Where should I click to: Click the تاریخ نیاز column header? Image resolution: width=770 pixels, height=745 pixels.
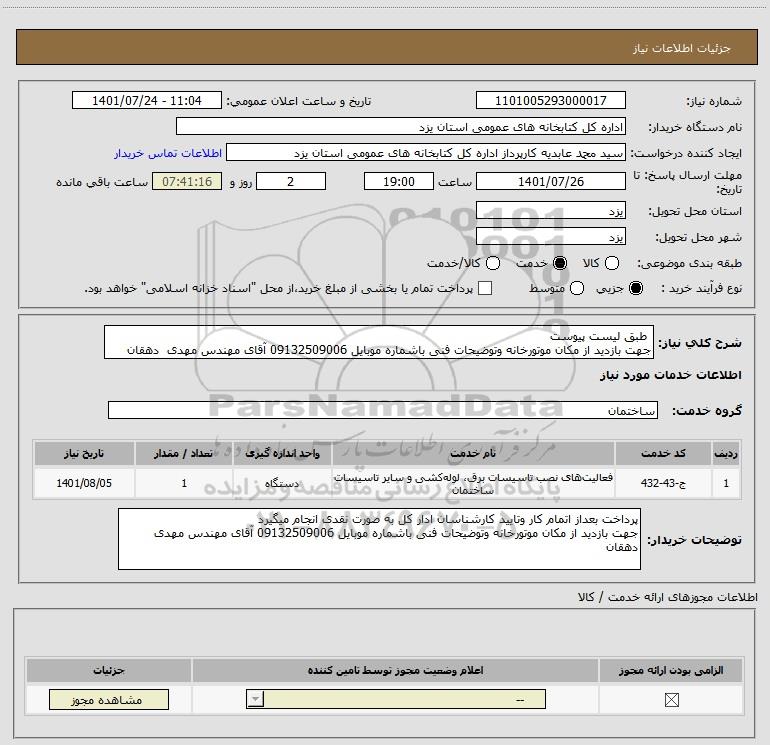tap(84, 453)
